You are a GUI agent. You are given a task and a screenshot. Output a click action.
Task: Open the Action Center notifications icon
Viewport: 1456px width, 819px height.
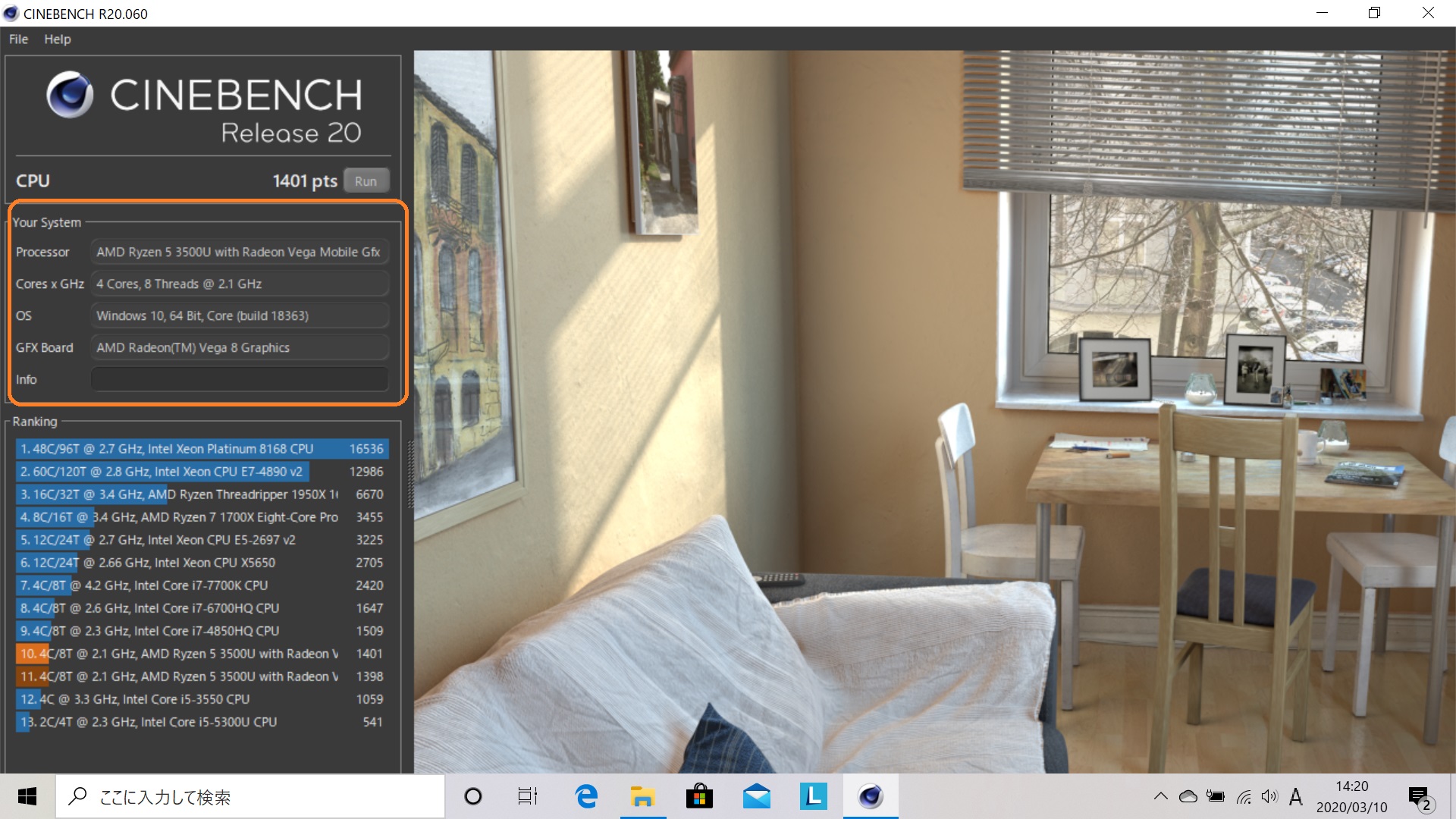click(x=1420, y=798)
